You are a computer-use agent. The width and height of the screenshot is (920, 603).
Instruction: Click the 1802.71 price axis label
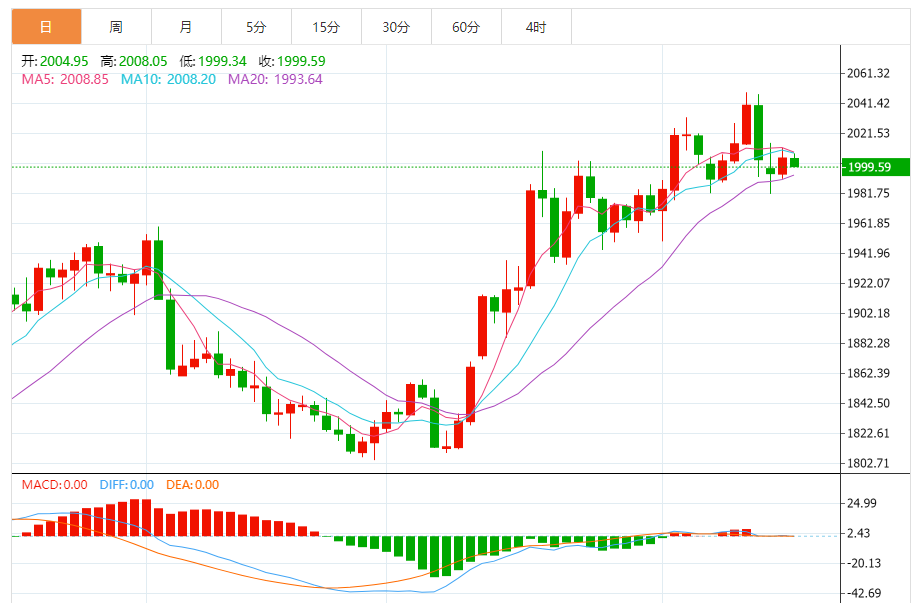point(868,463)
